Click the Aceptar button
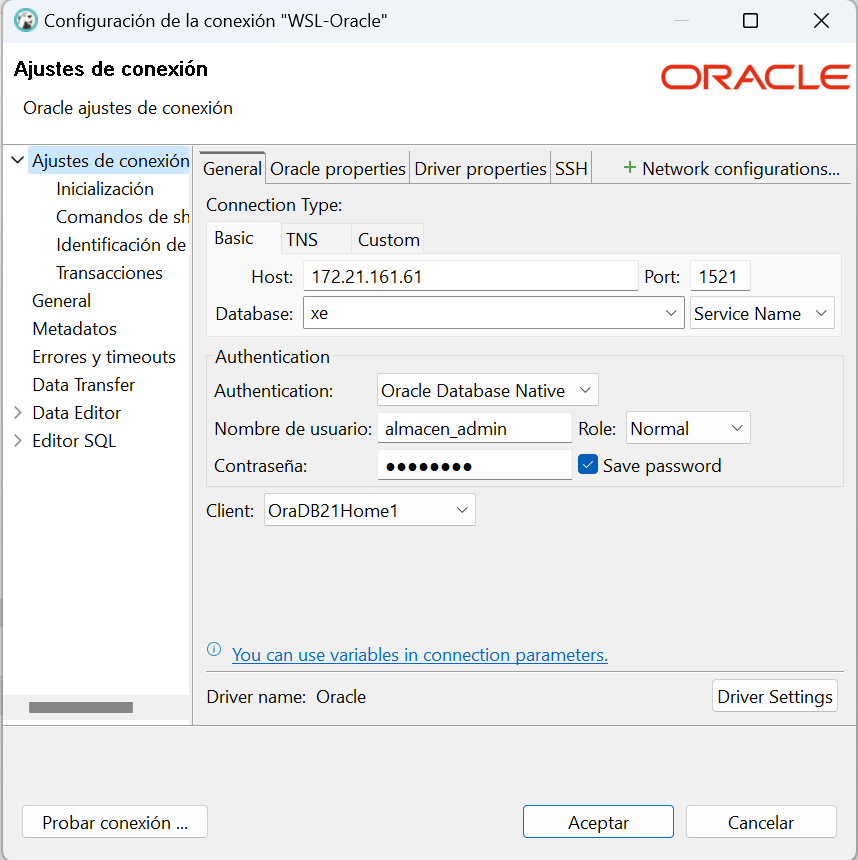 coord(598,822)
